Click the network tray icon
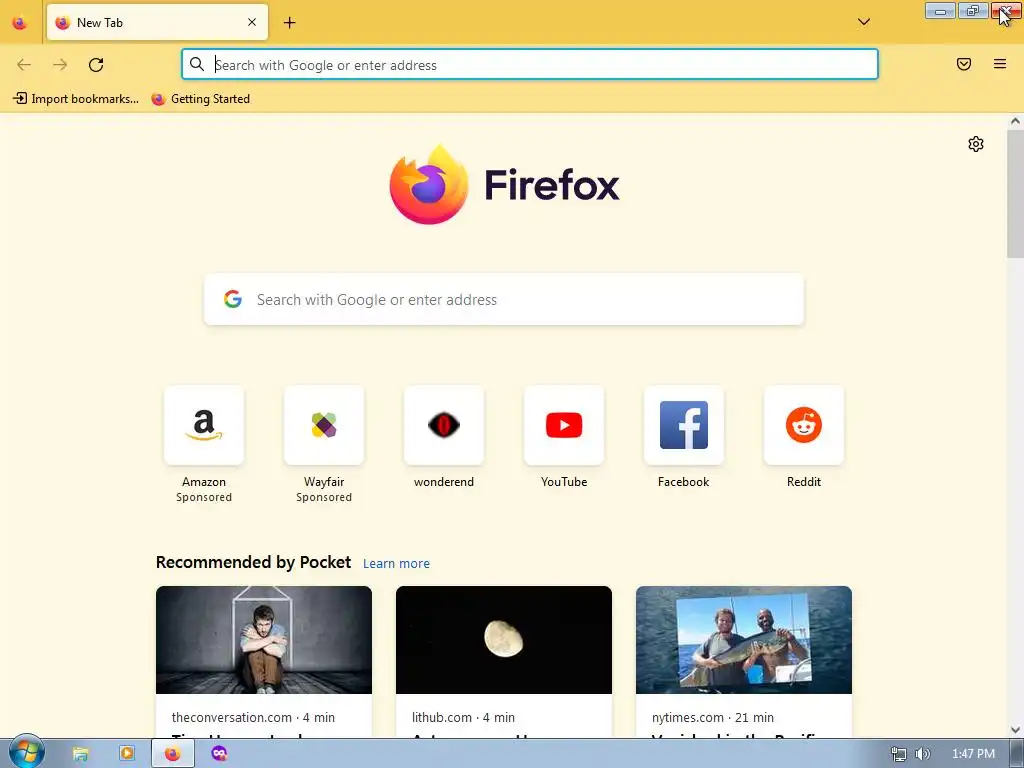Viewport: 1024px width, 768px height. pyautogui.click(x=899, y=754)
